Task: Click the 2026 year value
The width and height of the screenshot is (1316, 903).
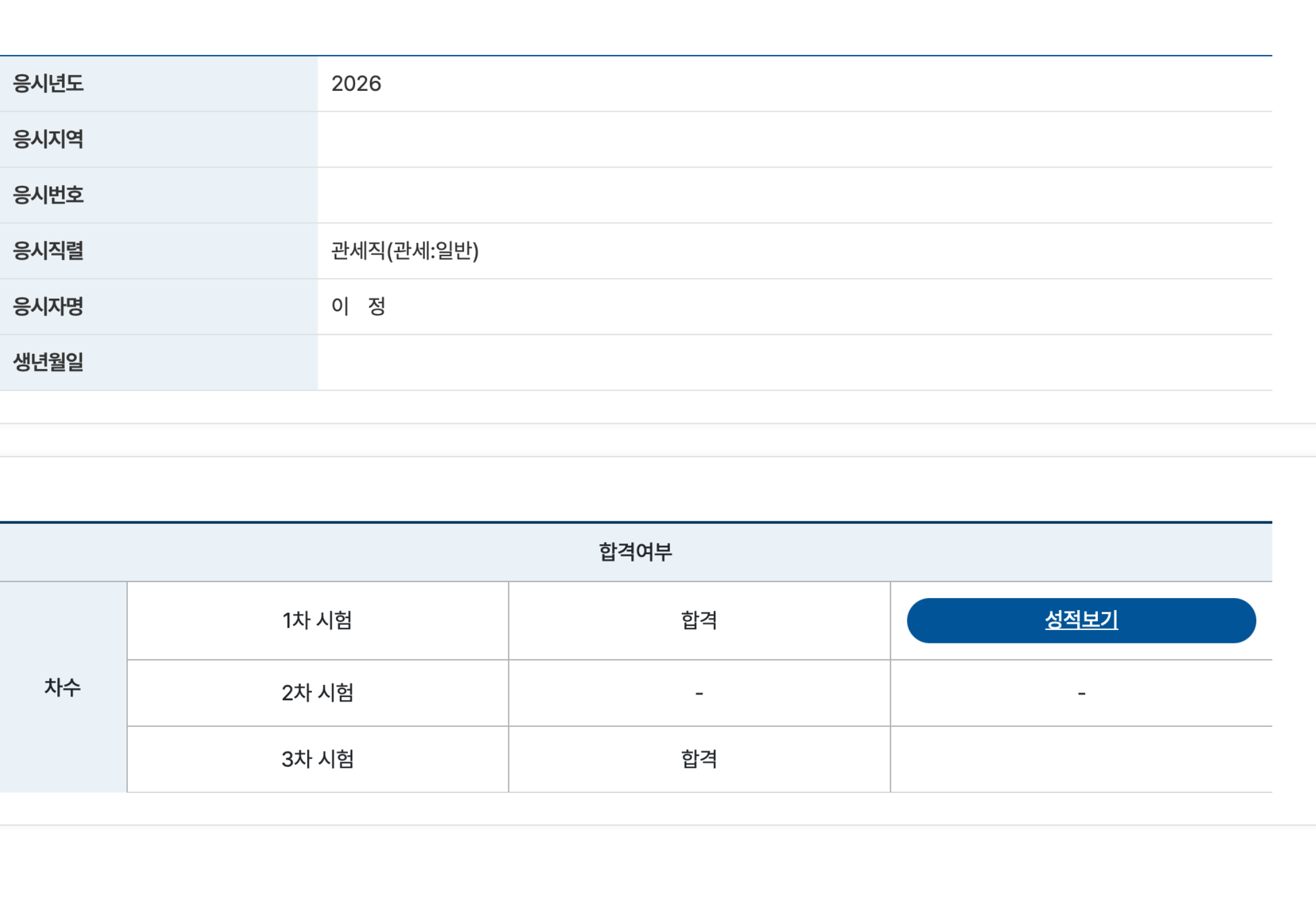Action: [356, 83]
